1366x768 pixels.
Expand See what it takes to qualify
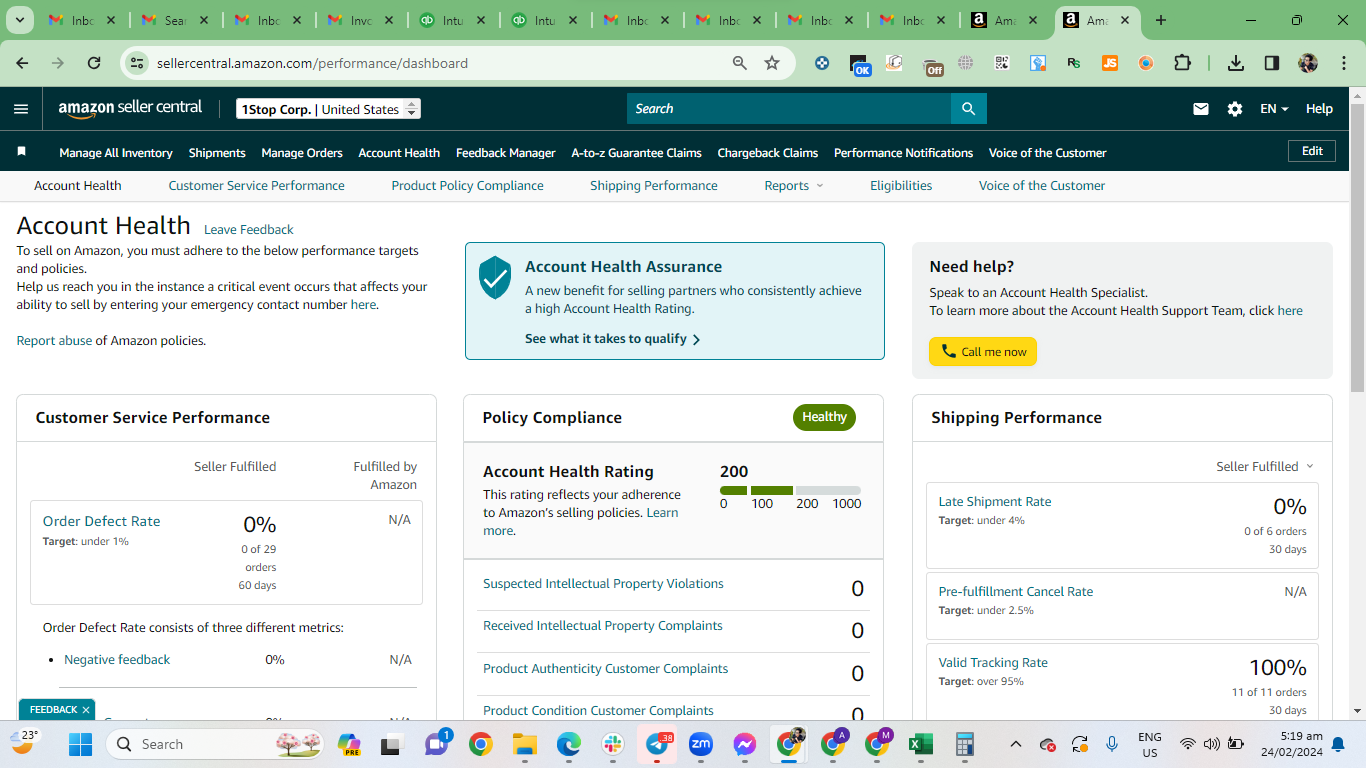click(612, 339)
